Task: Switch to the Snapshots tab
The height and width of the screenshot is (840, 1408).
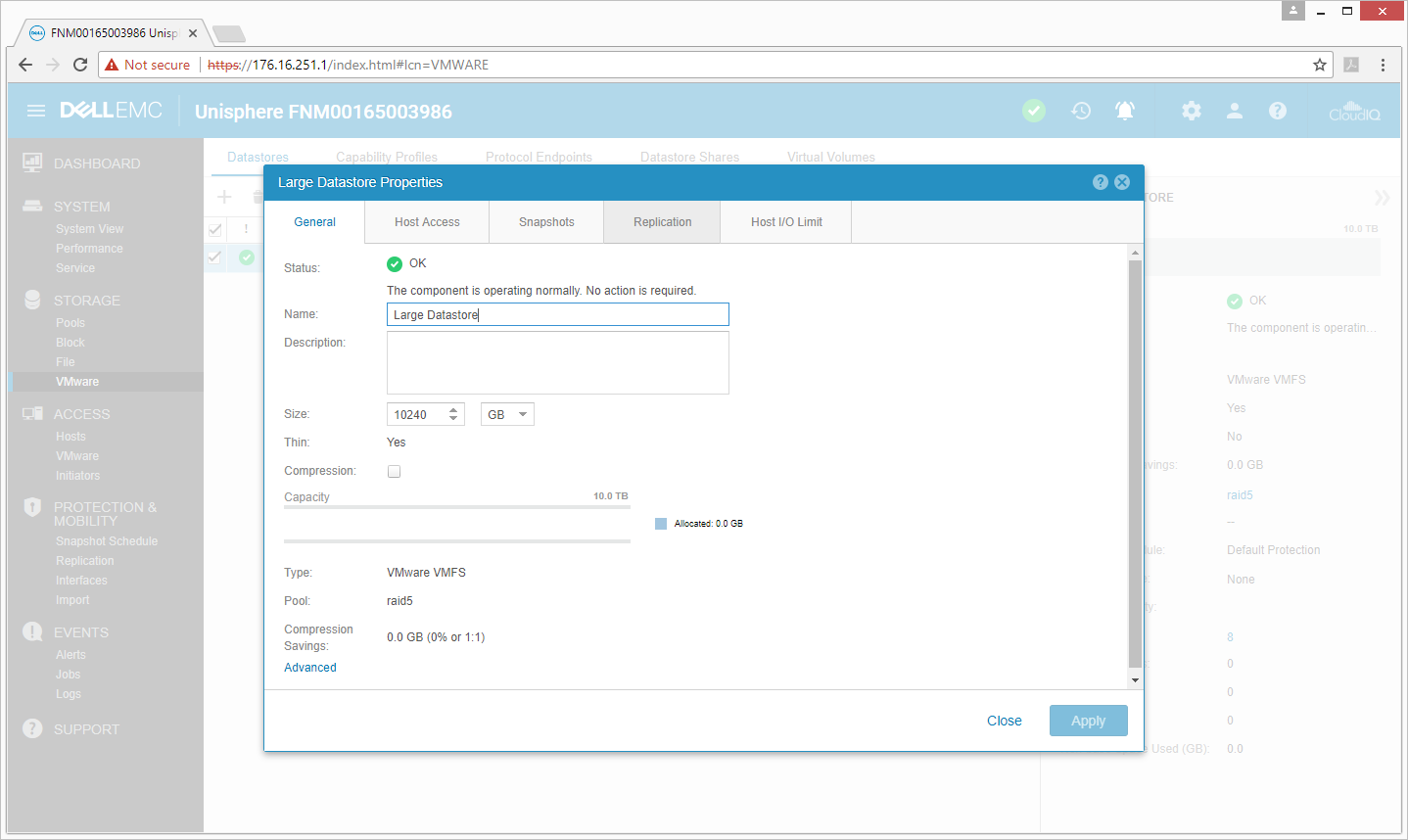Action: click(546, 222)
